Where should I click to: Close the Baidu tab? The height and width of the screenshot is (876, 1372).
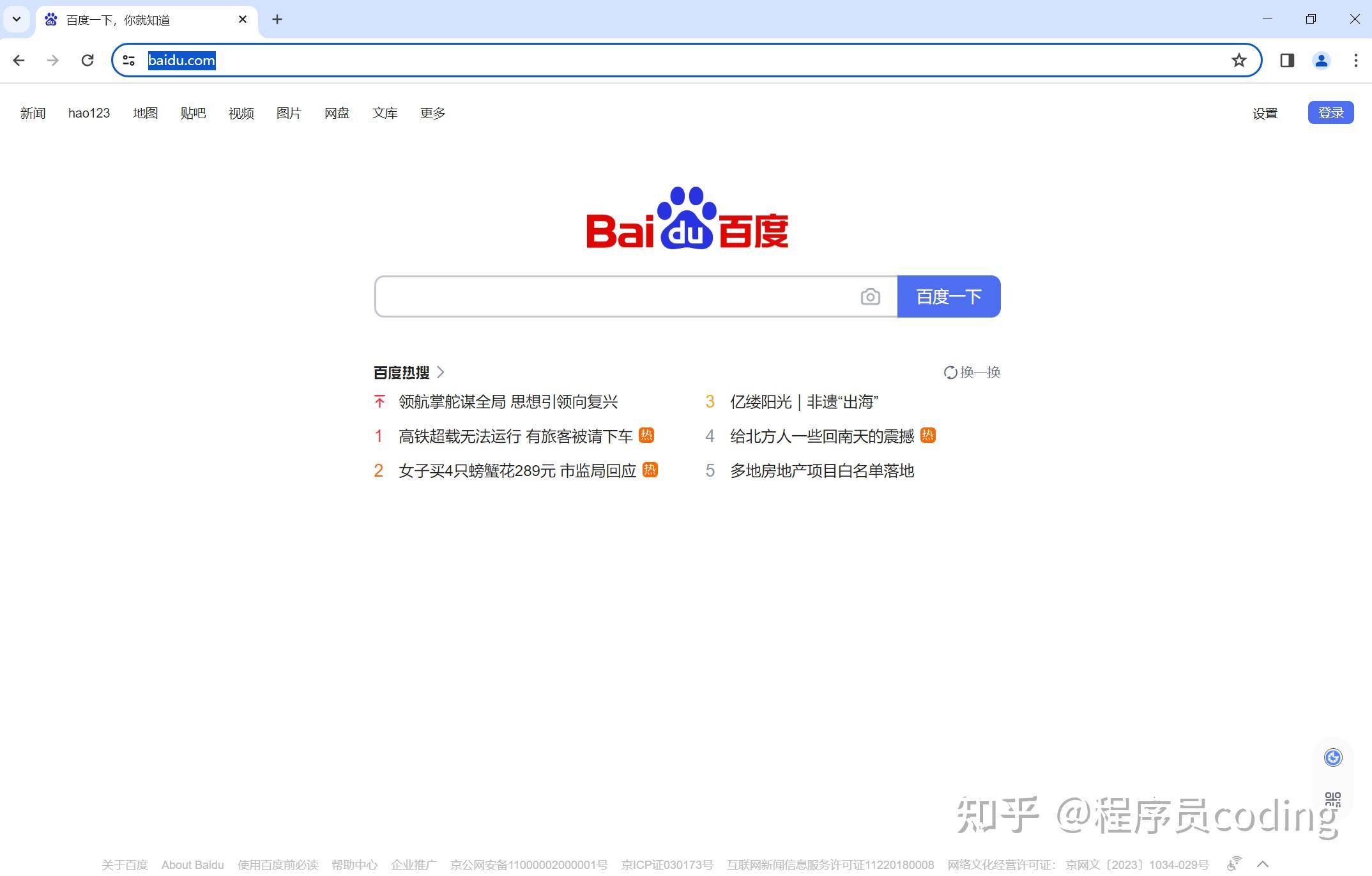243,19
